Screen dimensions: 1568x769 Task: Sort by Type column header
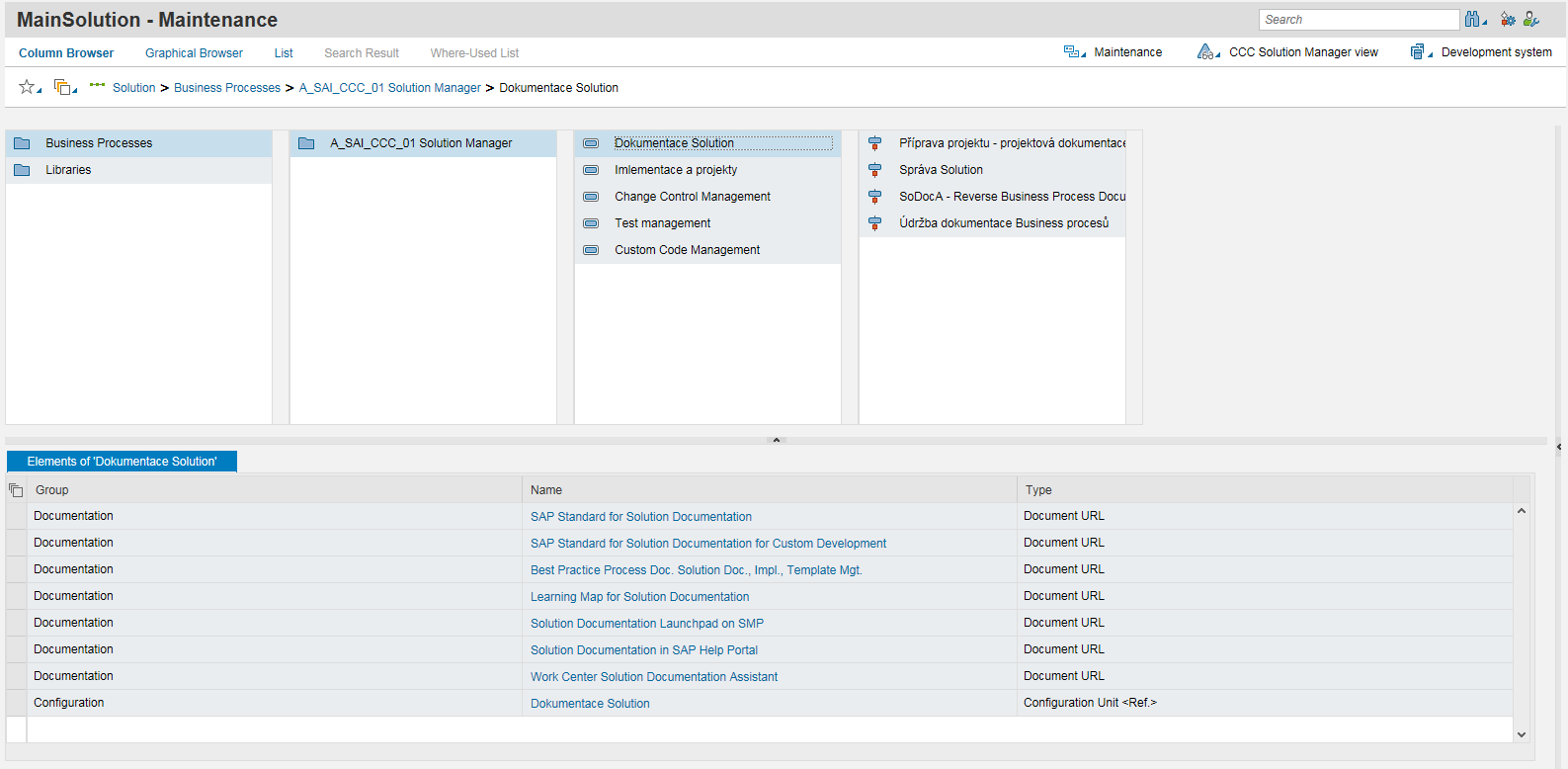coord(1265,490)
